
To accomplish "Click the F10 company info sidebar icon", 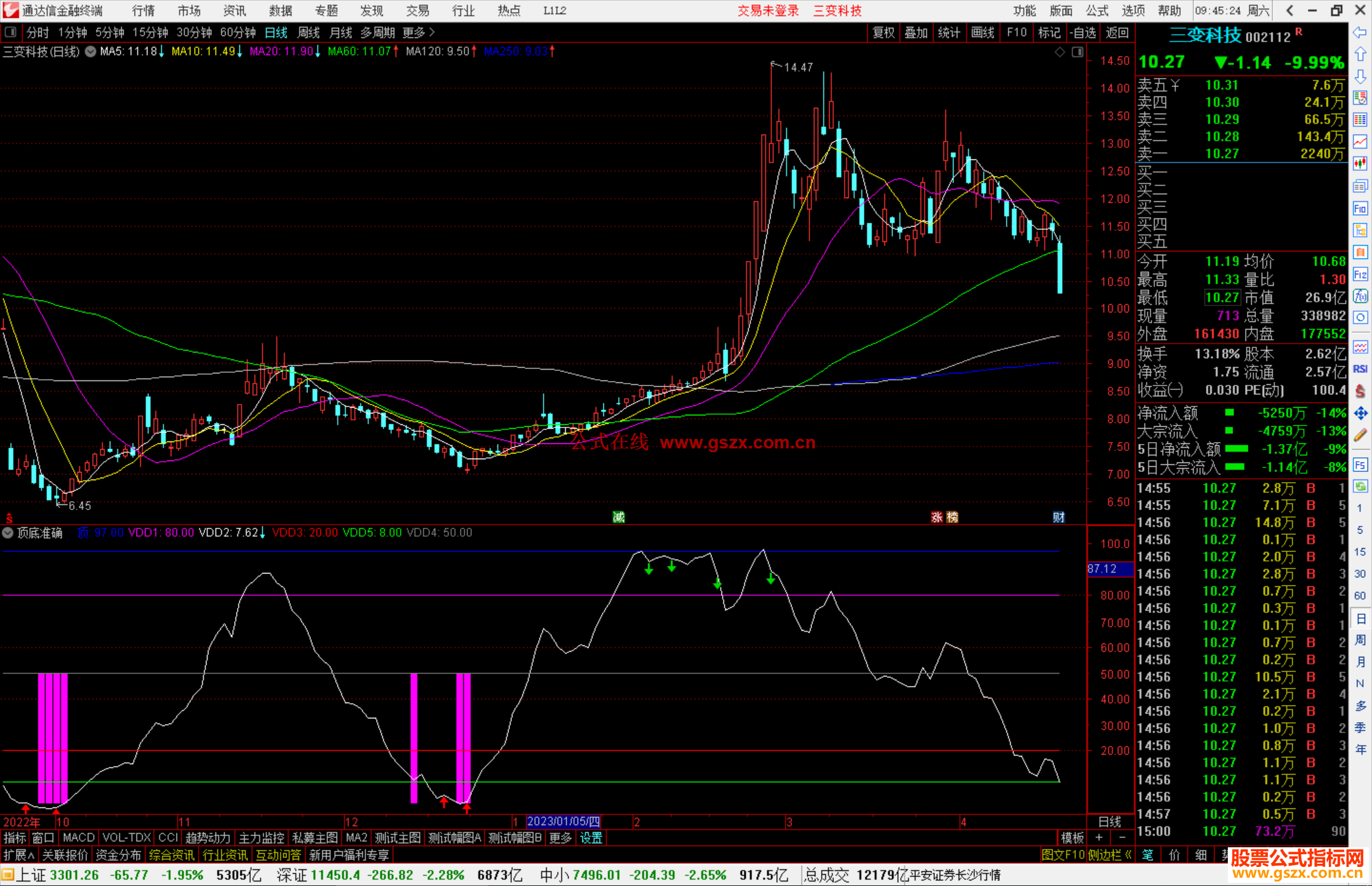I will 1360,208.
